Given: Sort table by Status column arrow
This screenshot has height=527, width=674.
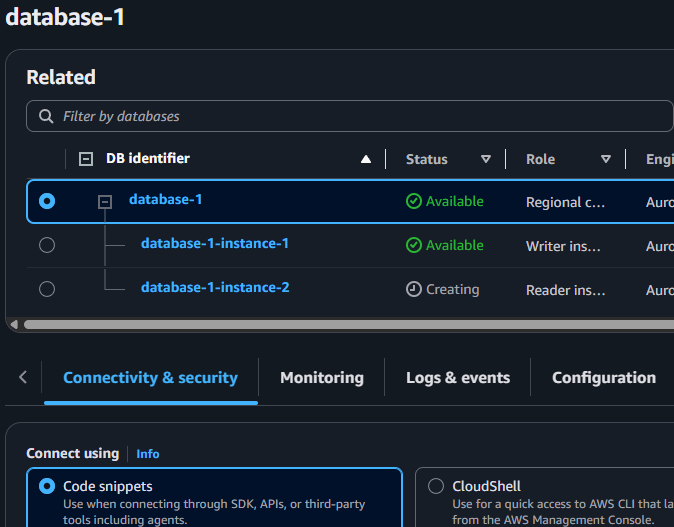Looking at the screenshot, I should [x=486, y=159].
